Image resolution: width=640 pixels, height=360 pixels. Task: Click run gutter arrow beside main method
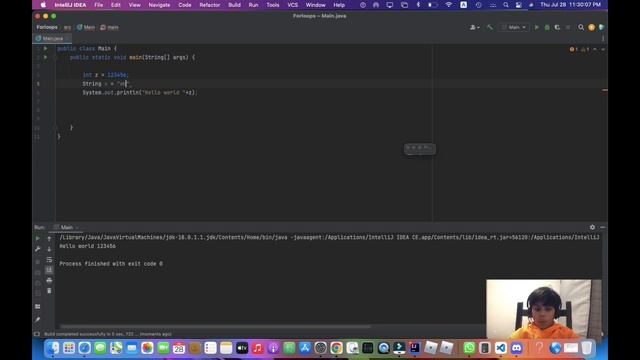pyautogui.click(x=45, y=57)
